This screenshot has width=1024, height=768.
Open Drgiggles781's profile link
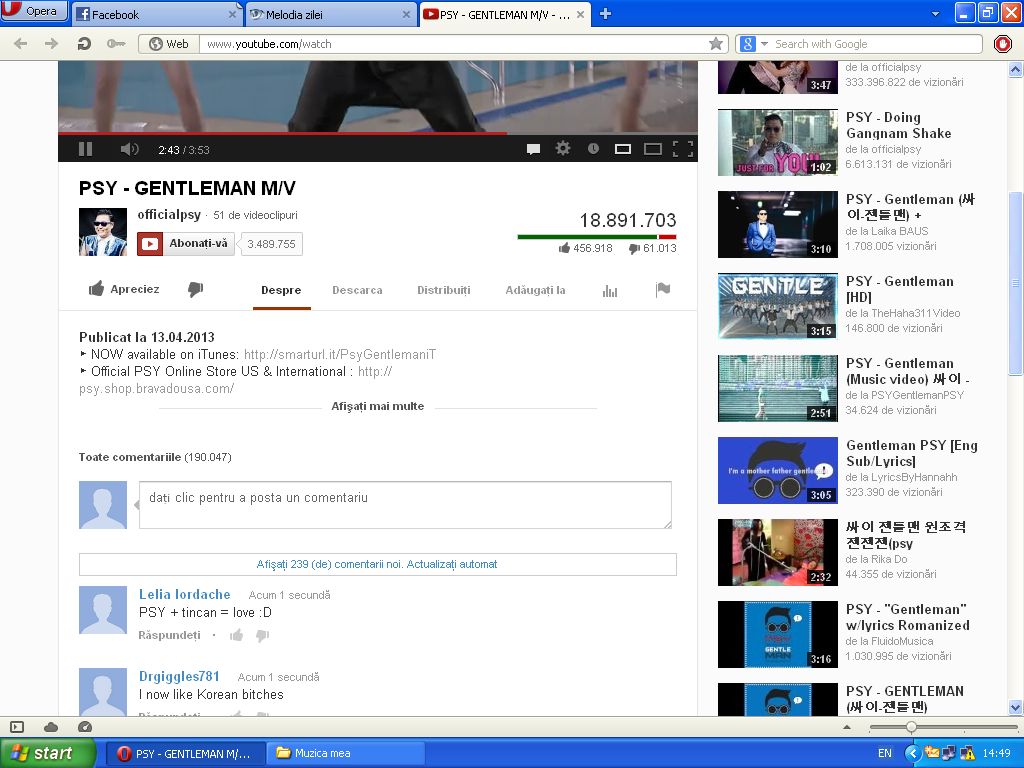click(x=179, y=677)
